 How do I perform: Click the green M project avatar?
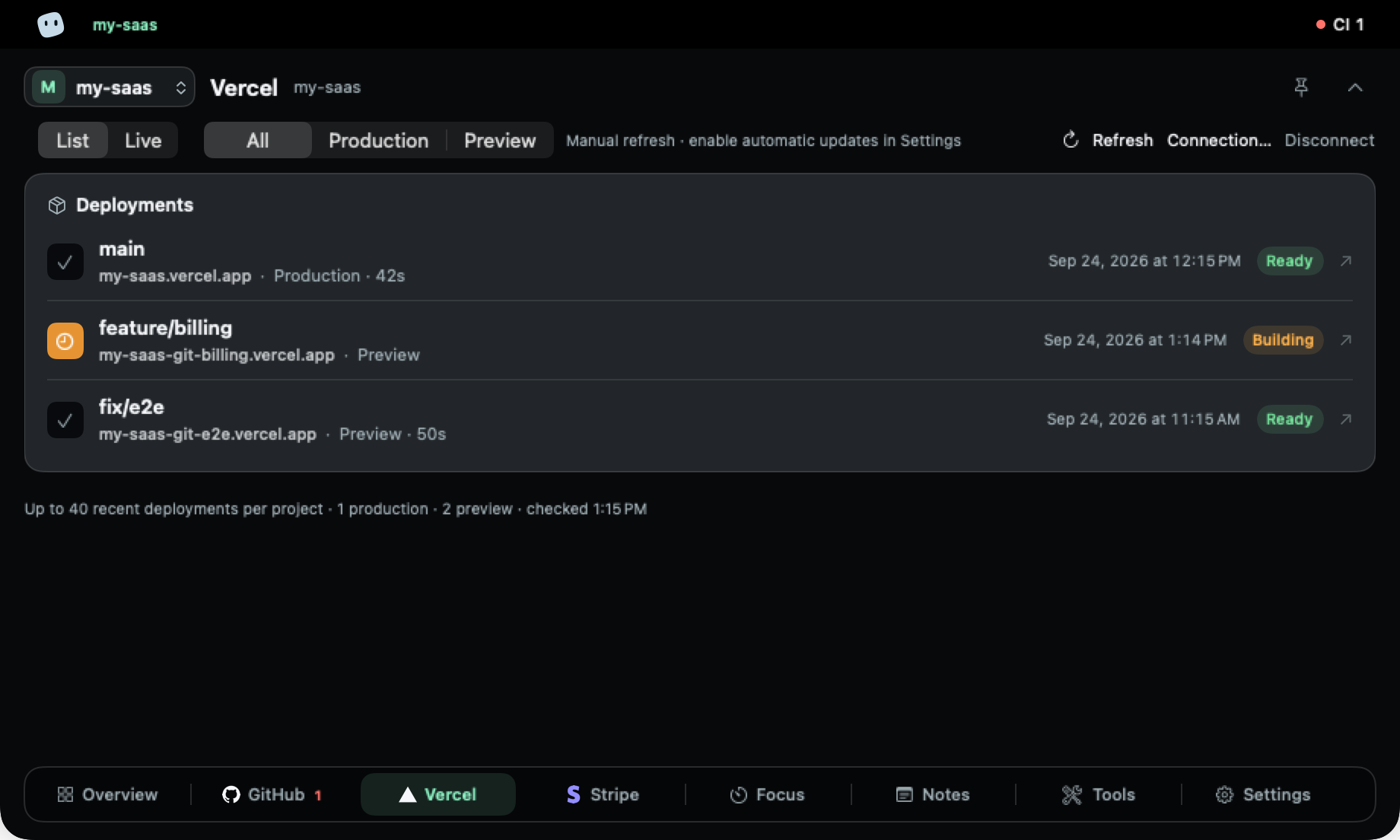click(48, 87)
